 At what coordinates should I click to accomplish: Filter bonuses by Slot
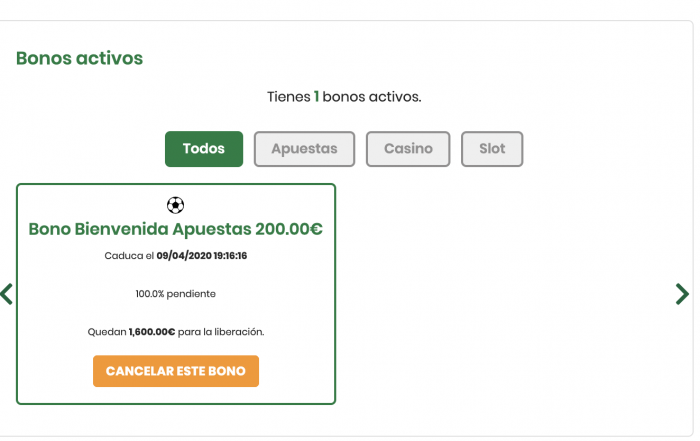click(x=492, y=149)
